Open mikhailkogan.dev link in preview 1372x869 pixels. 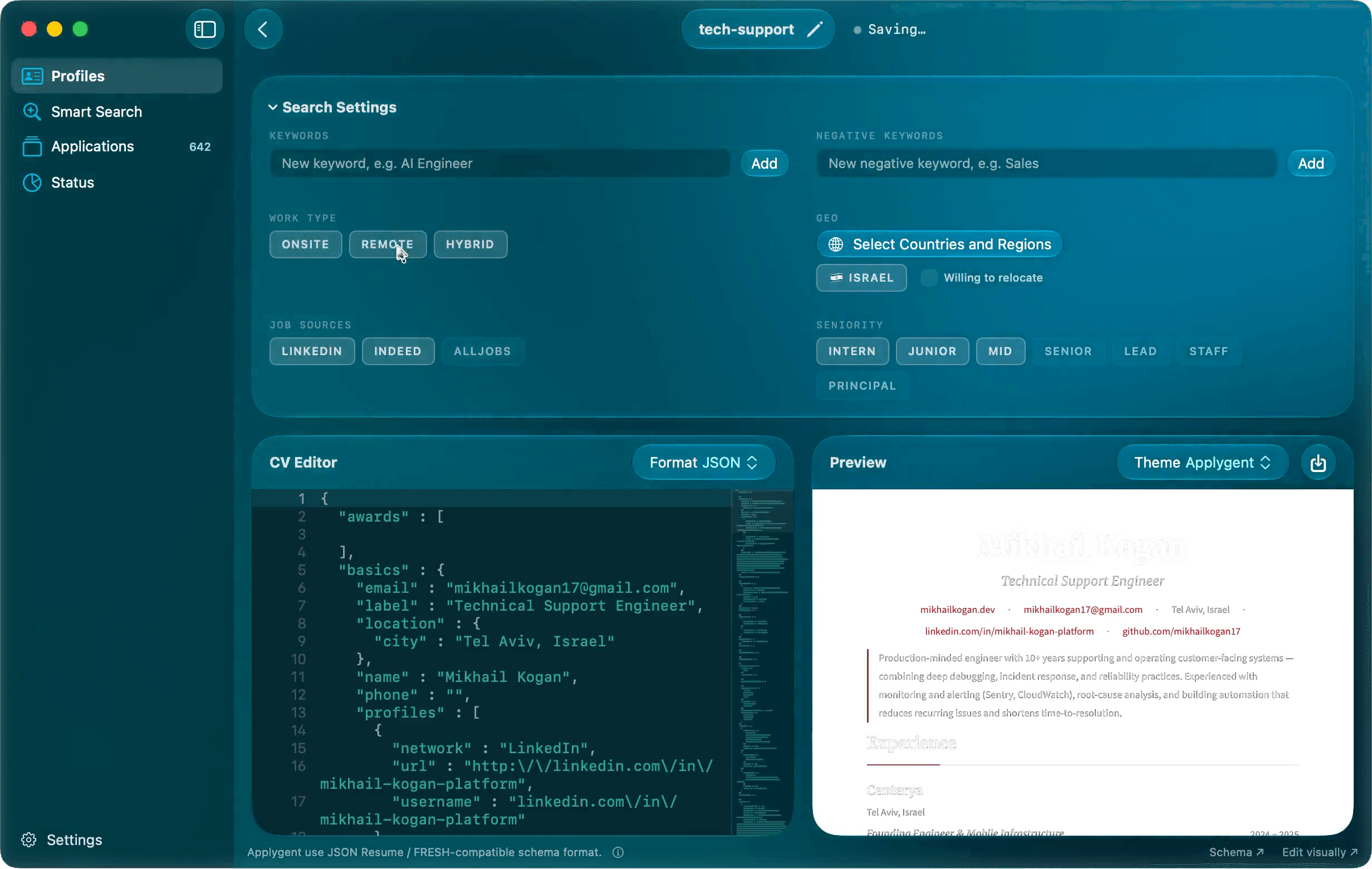tap(957, 610)
